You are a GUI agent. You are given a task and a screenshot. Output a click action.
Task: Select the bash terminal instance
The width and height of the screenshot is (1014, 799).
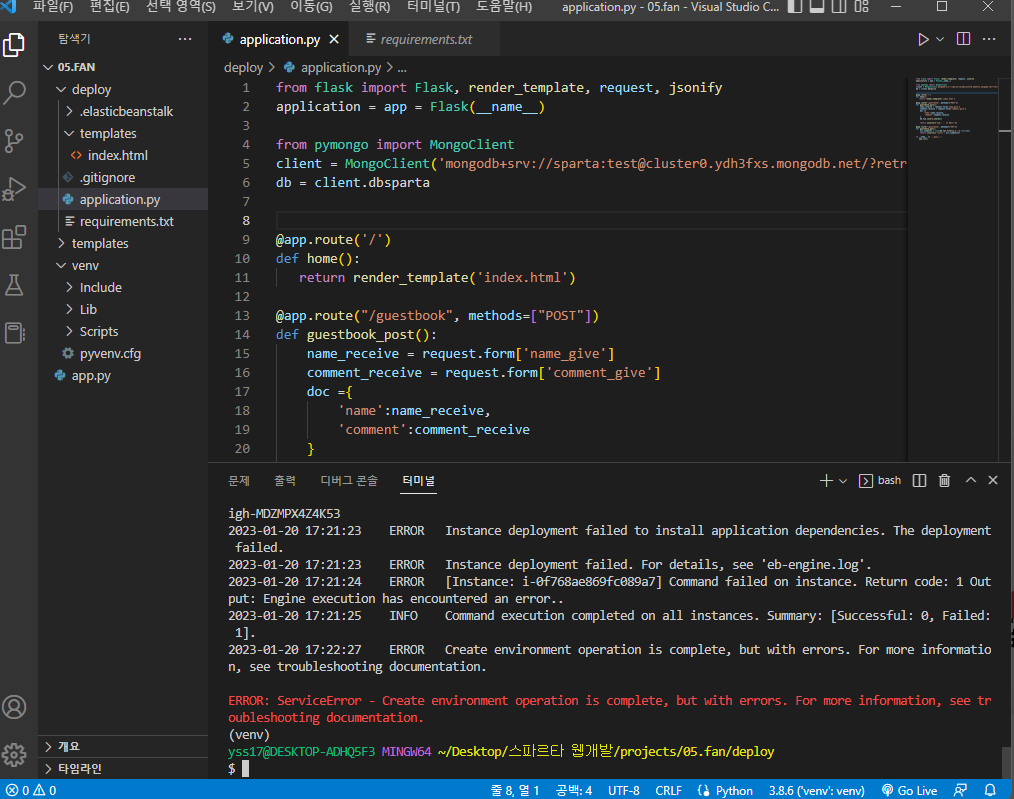pos(880,480)
